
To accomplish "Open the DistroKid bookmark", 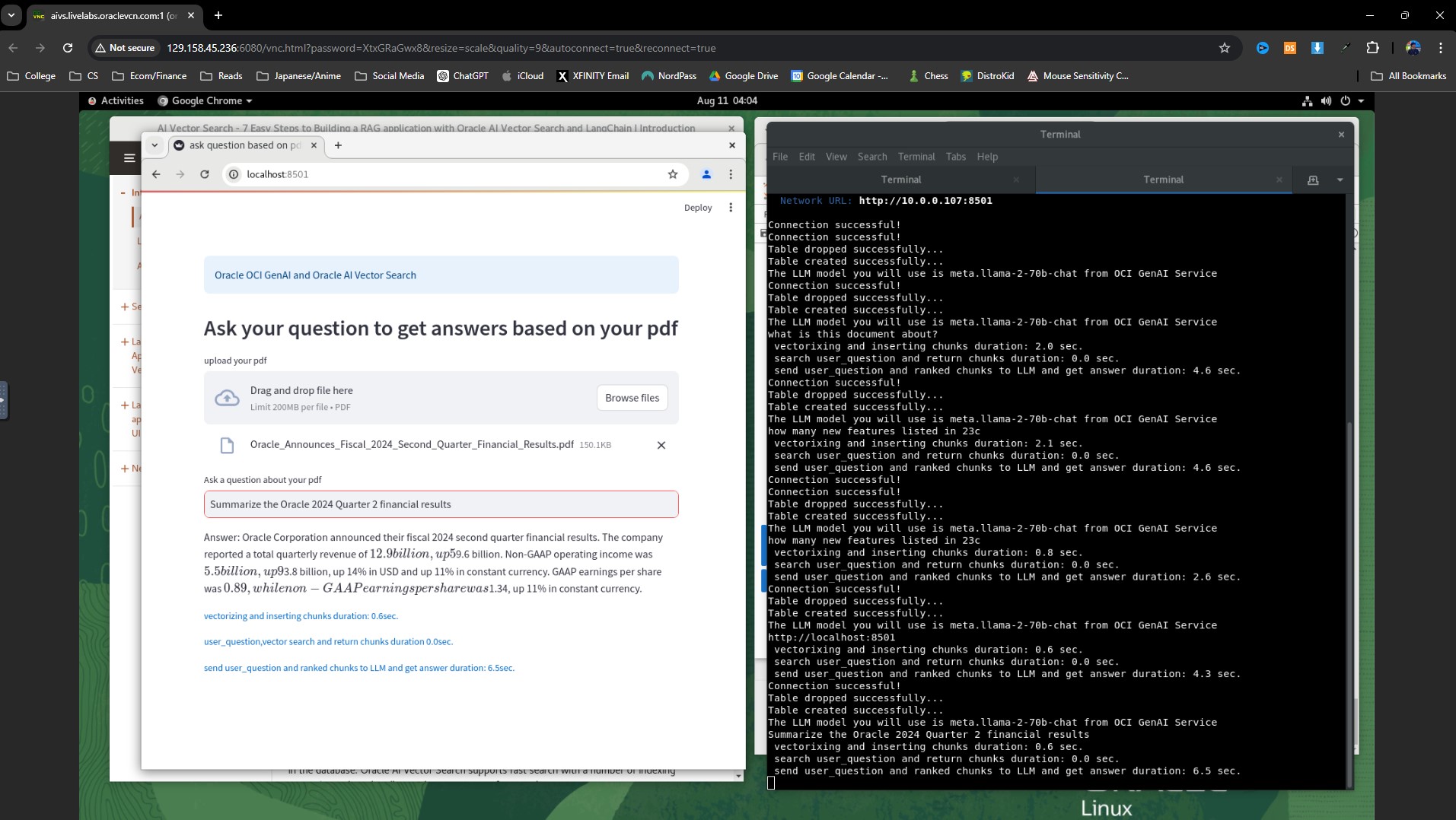I will click(x=987, y=76).
